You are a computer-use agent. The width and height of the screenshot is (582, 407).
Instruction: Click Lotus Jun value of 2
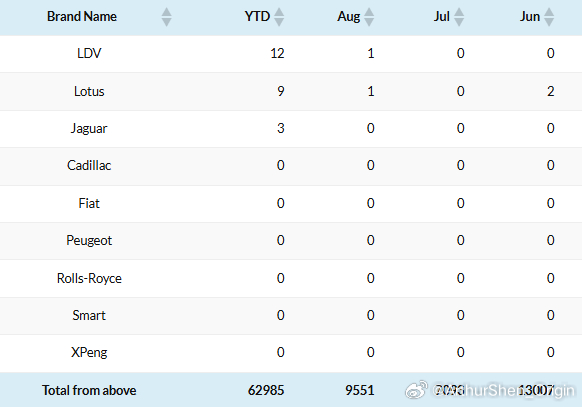[x=550, y=91]
